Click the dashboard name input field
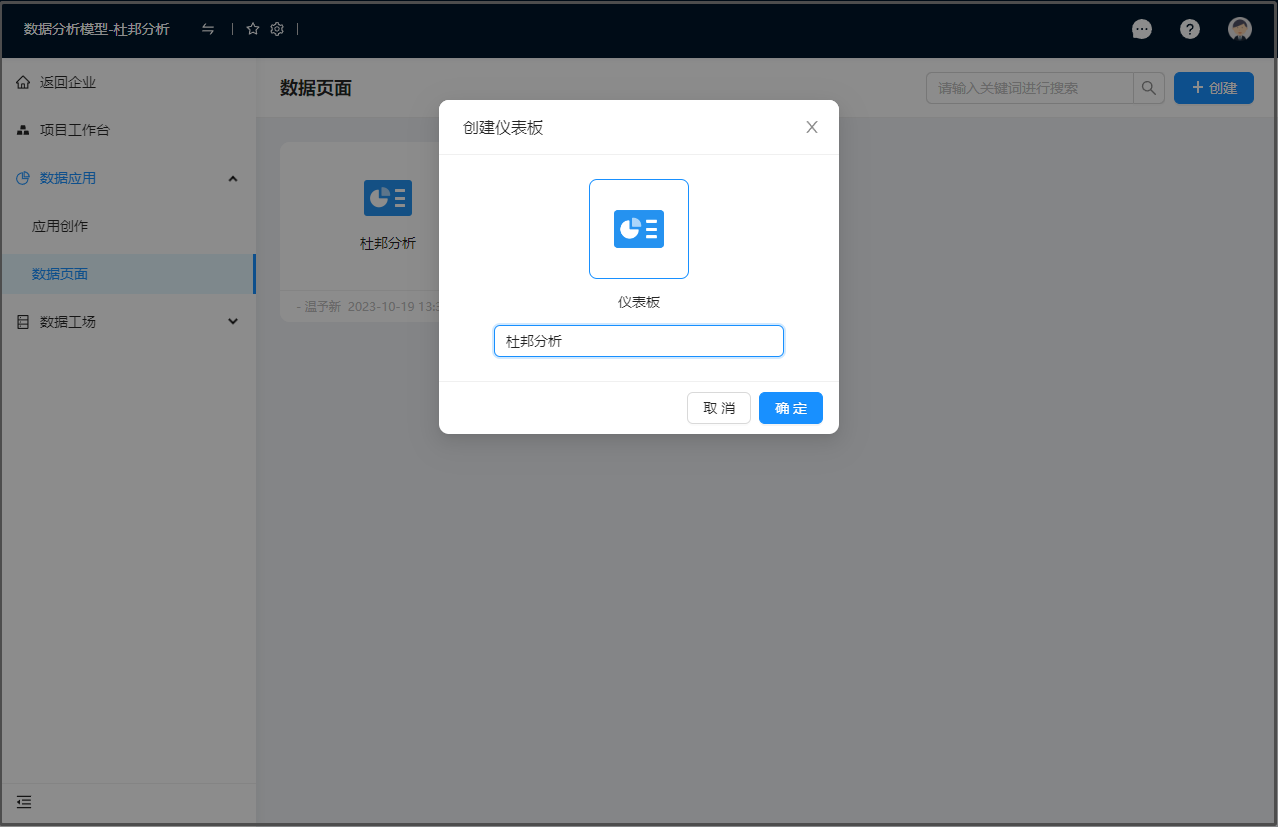The height and width of the screenshot is (827, 1278). coord(638,341)
